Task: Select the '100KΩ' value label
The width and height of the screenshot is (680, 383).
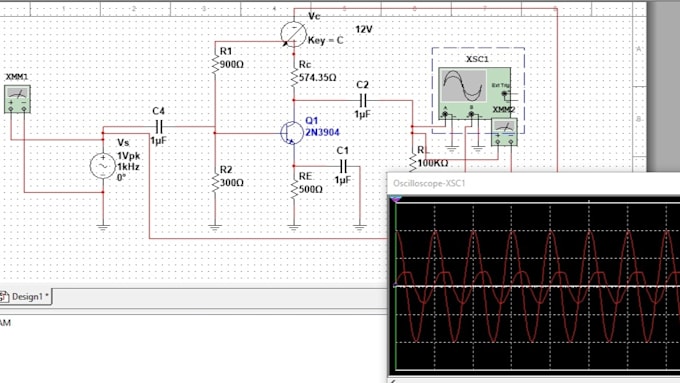Action: [x=432, y=164]
